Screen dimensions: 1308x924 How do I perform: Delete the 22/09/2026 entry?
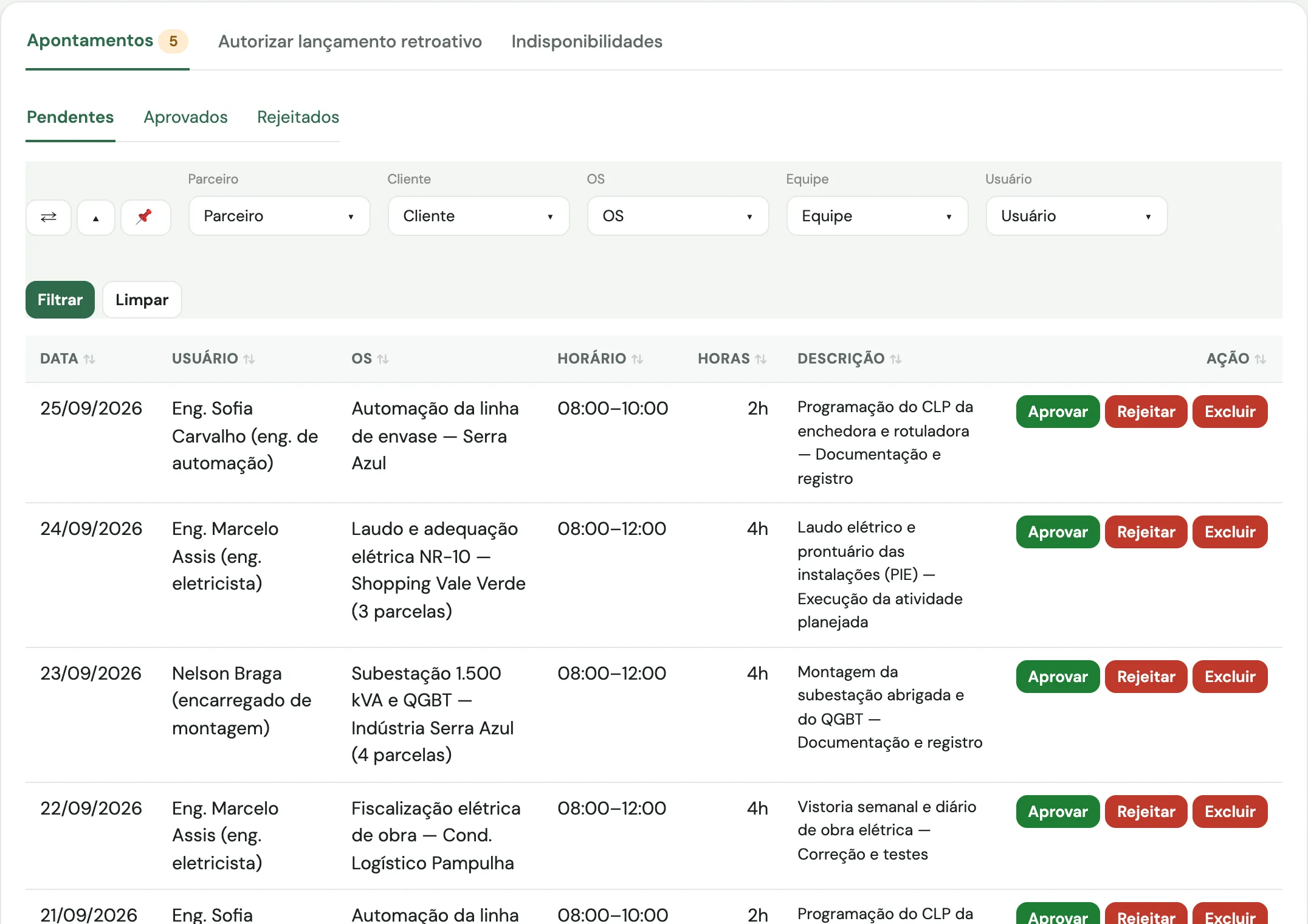(x=1230, y=812)
